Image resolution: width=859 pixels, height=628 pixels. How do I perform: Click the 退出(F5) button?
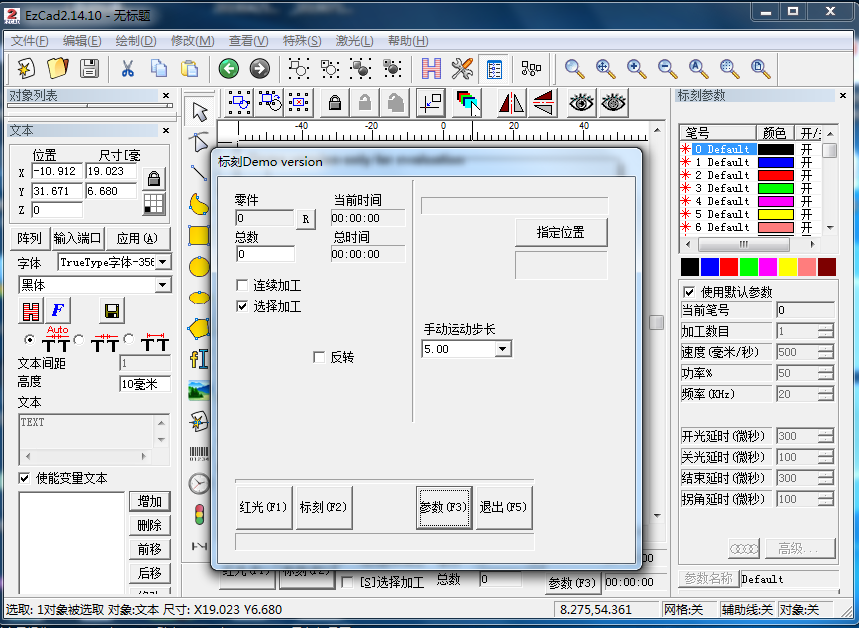pos(503,507)
